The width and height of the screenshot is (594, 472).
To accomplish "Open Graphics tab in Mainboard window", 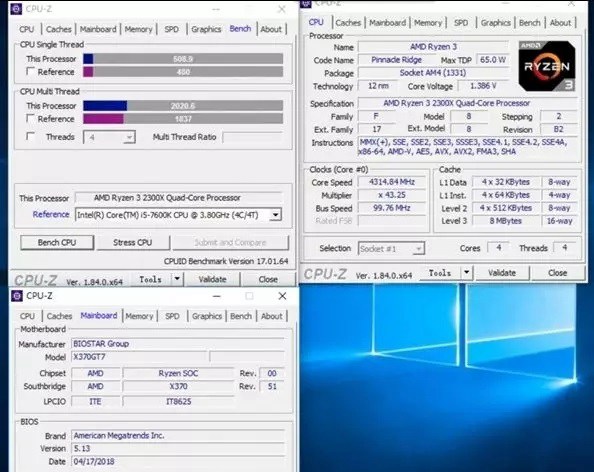I will point(207,316).
